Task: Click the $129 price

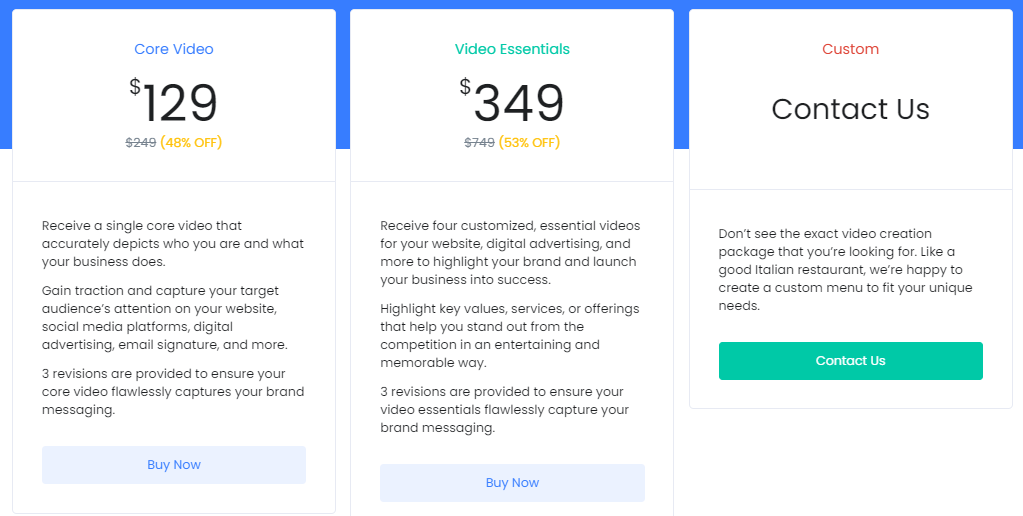Action: 174,102
